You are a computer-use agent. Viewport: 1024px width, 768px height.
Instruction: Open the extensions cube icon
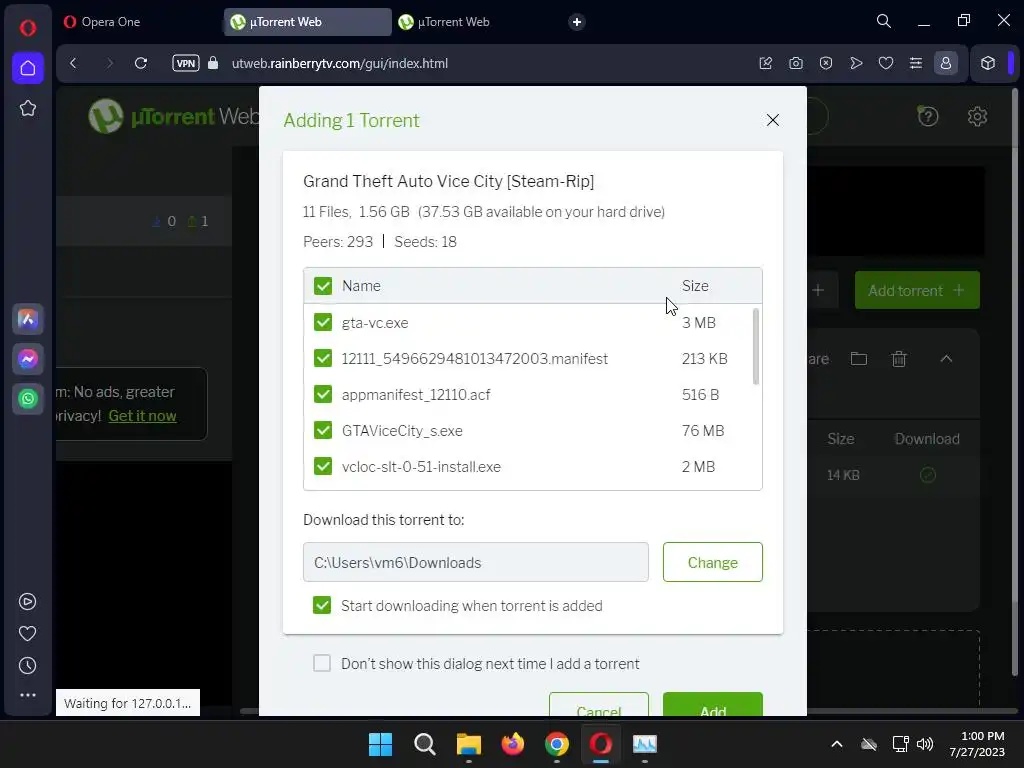[987, 63]
